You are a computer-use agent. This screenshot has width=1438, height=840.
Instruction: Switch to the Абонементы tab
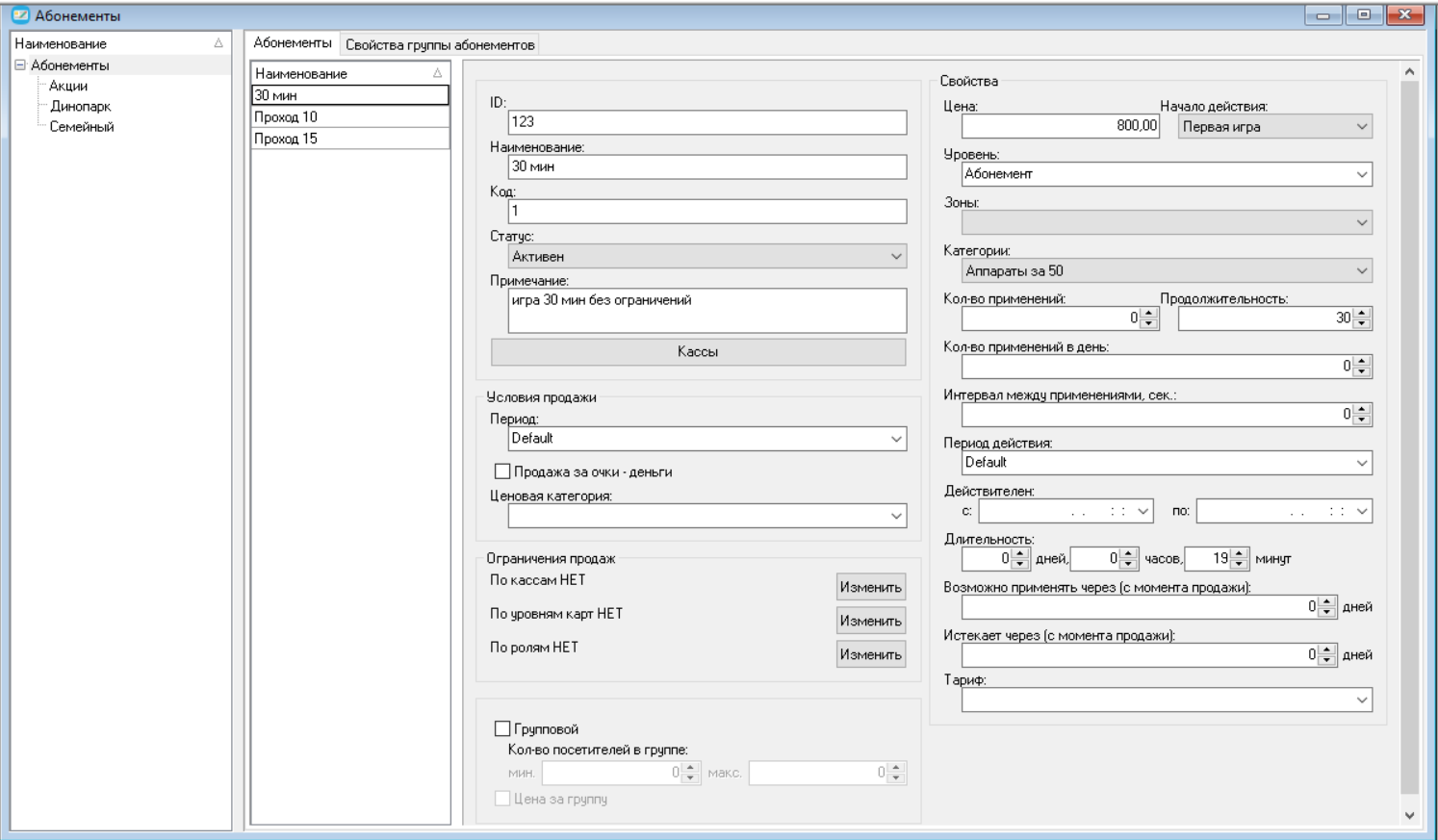[x=293, y=43]
